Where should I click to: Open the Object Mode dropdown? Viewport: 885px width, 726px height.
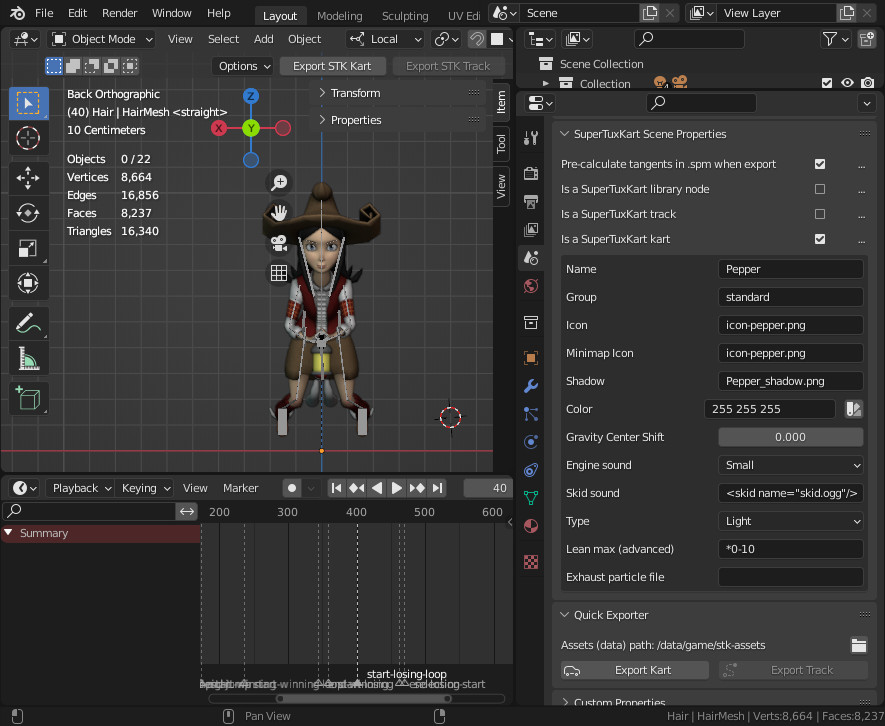102,39
